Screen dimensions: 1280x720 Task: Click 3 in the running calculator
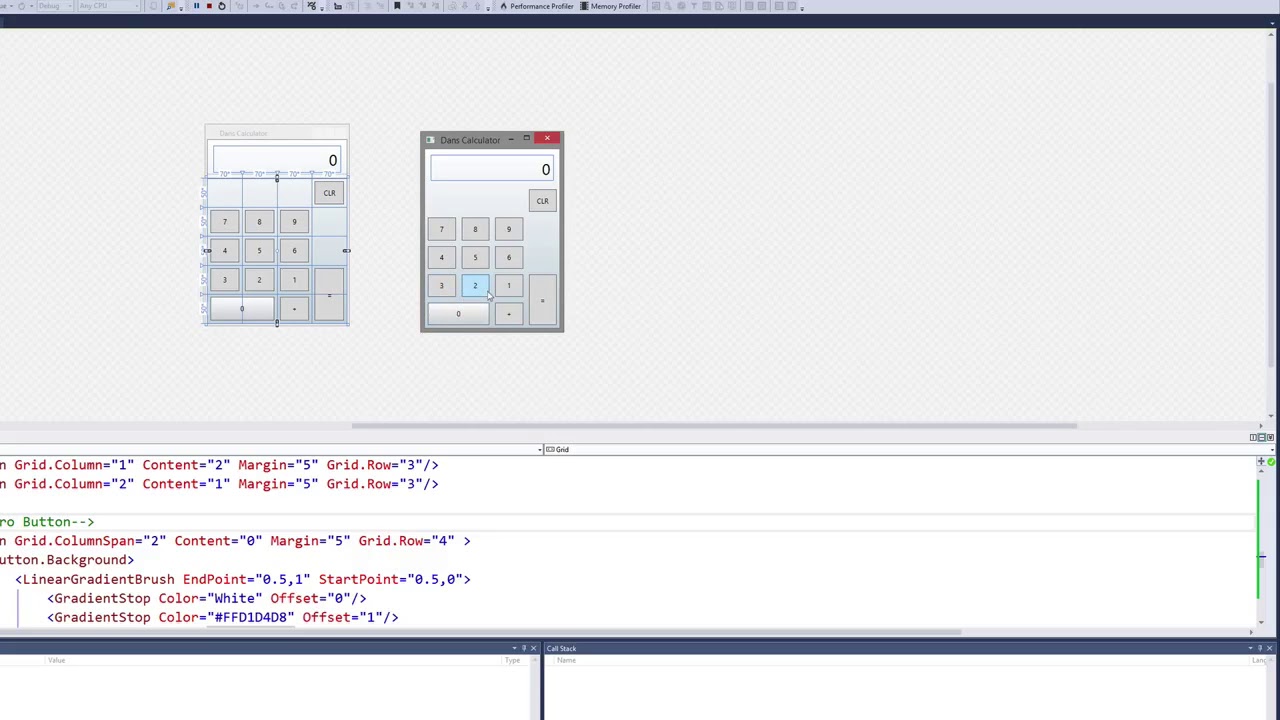[x=441, y=285]
